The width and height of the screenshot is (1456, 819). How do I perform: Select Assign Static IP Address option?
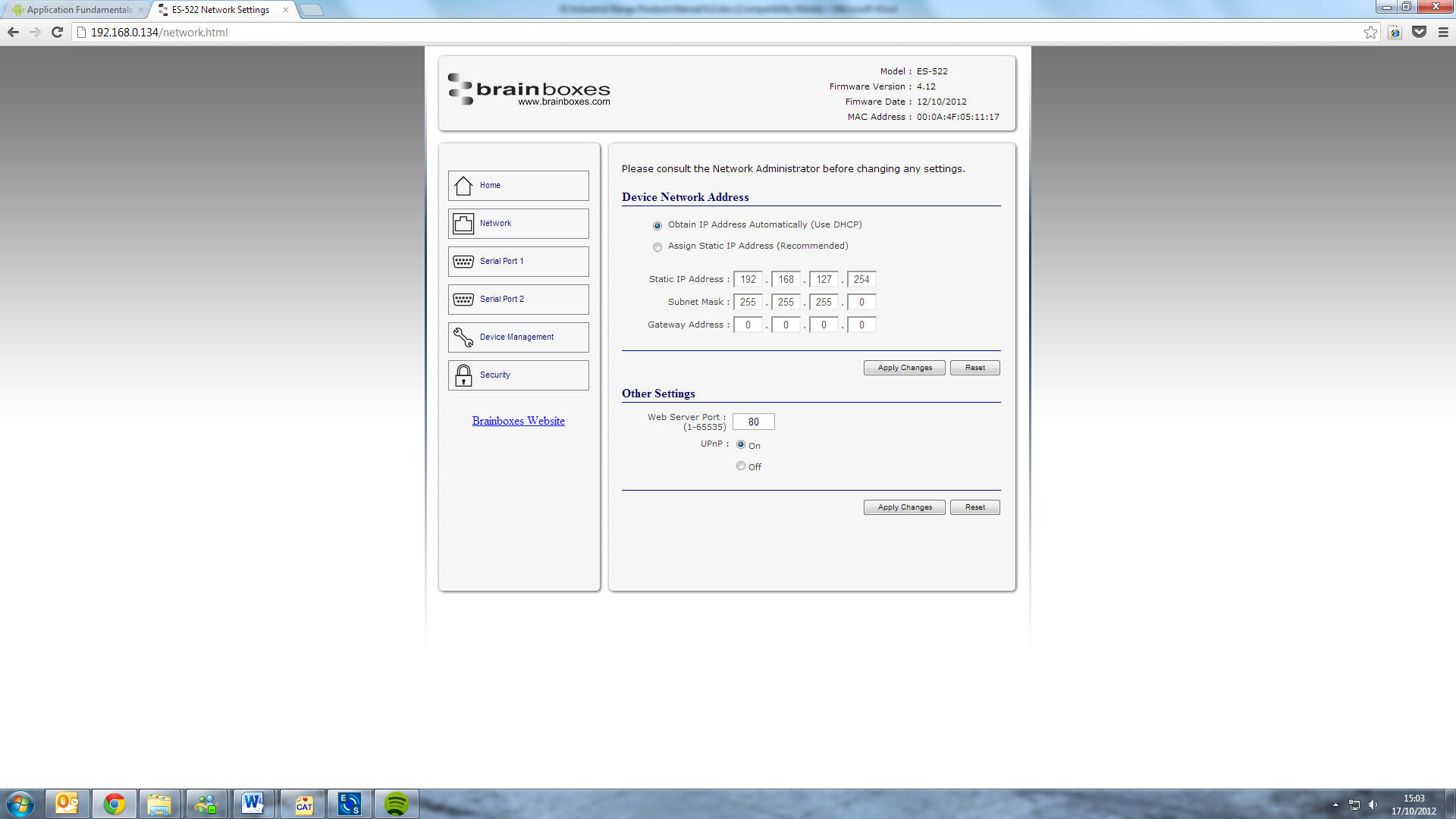pos(657,247)
